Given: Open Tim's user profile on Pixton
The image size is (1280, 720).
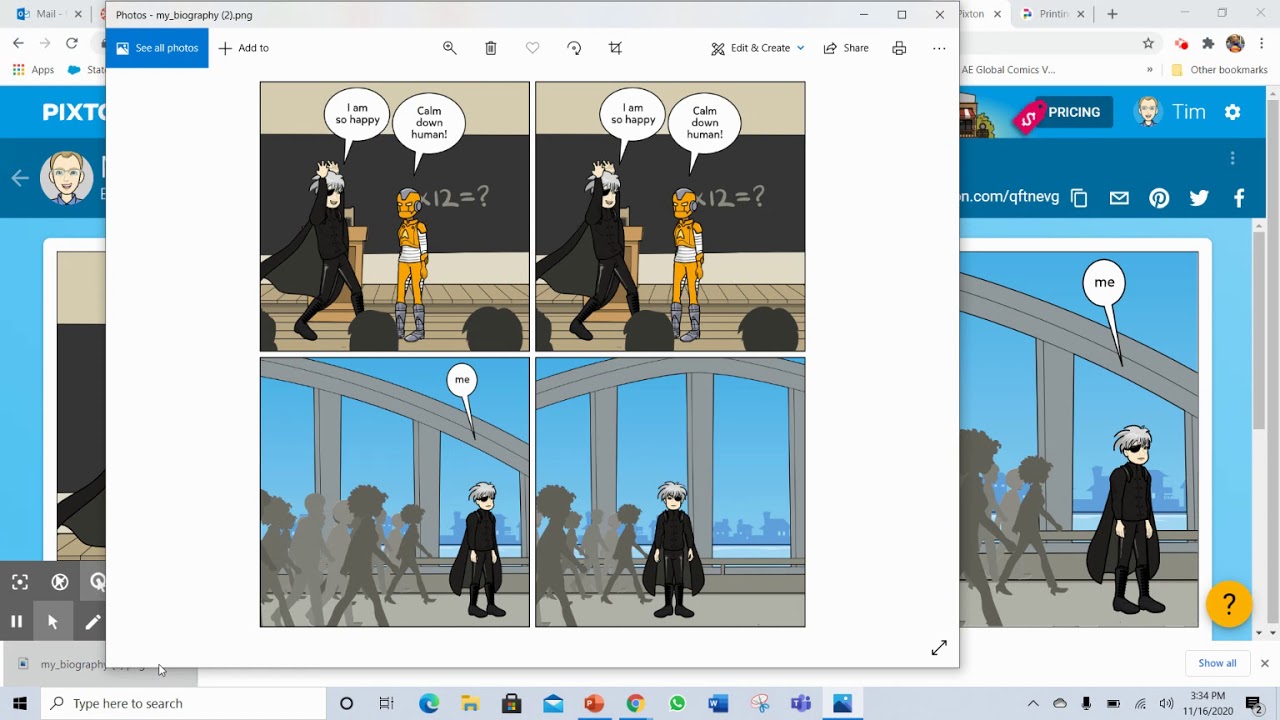Looking at the screenshot, I should [x=1170, y=112].
